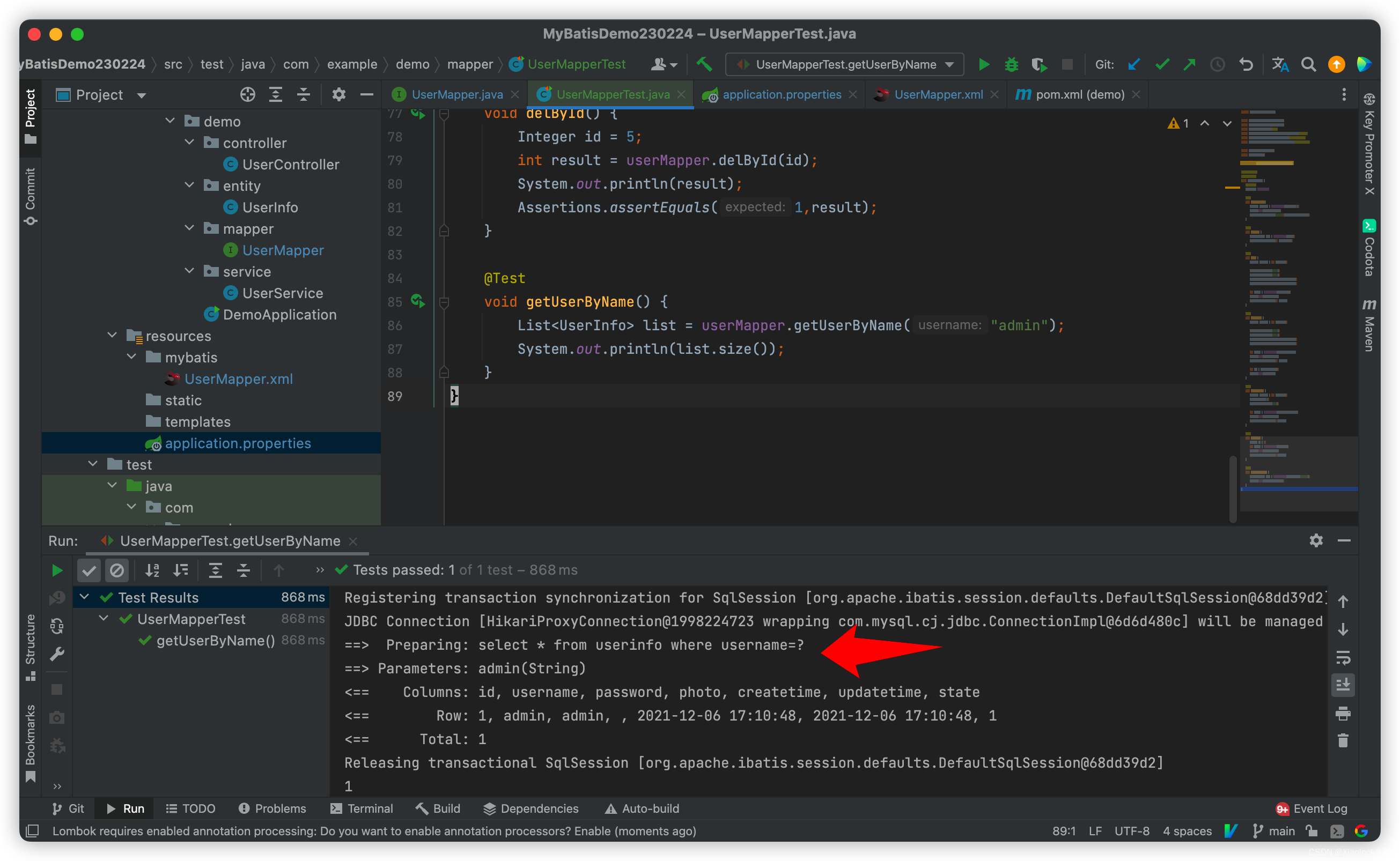
Task: Push commits with Git arrow icon
Action: 1190,64
